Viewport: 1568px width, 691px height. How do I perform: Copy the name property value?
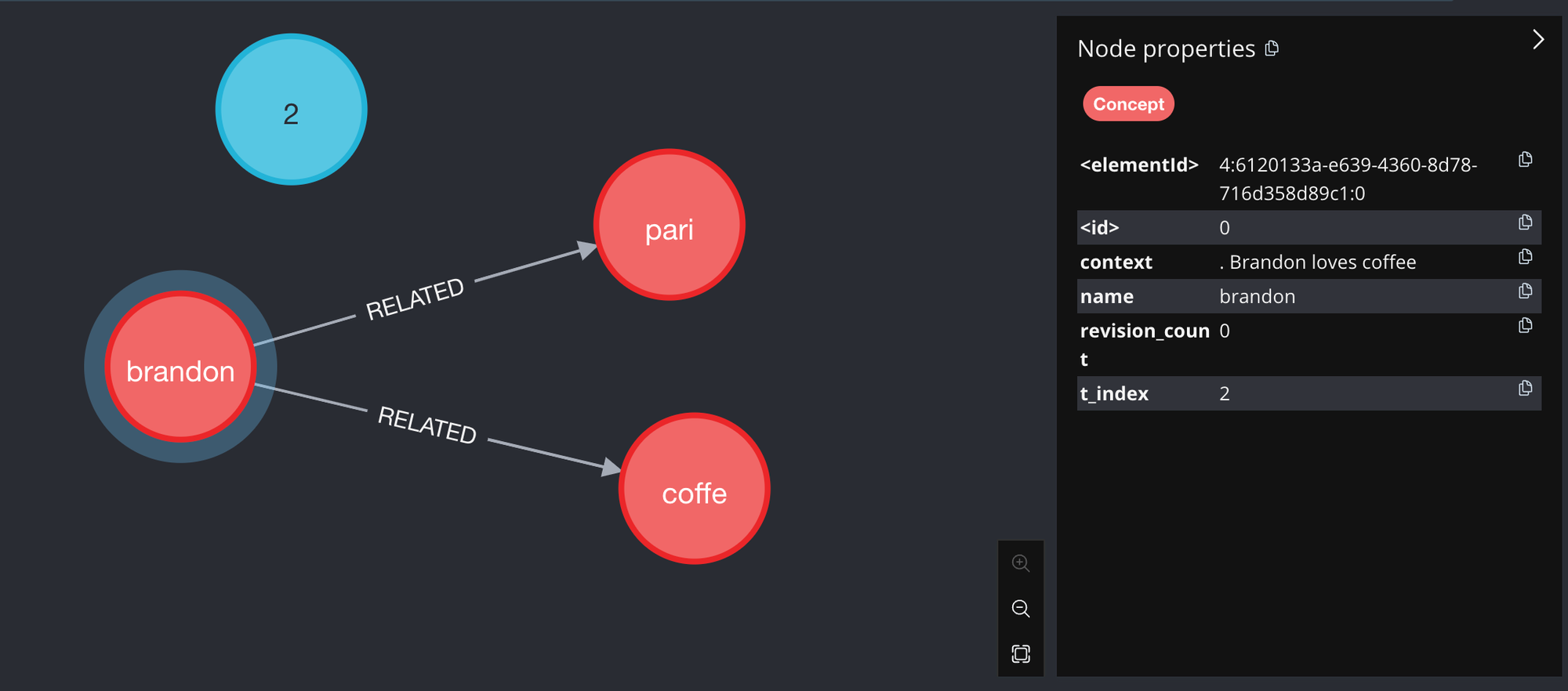click(1525, 291)
